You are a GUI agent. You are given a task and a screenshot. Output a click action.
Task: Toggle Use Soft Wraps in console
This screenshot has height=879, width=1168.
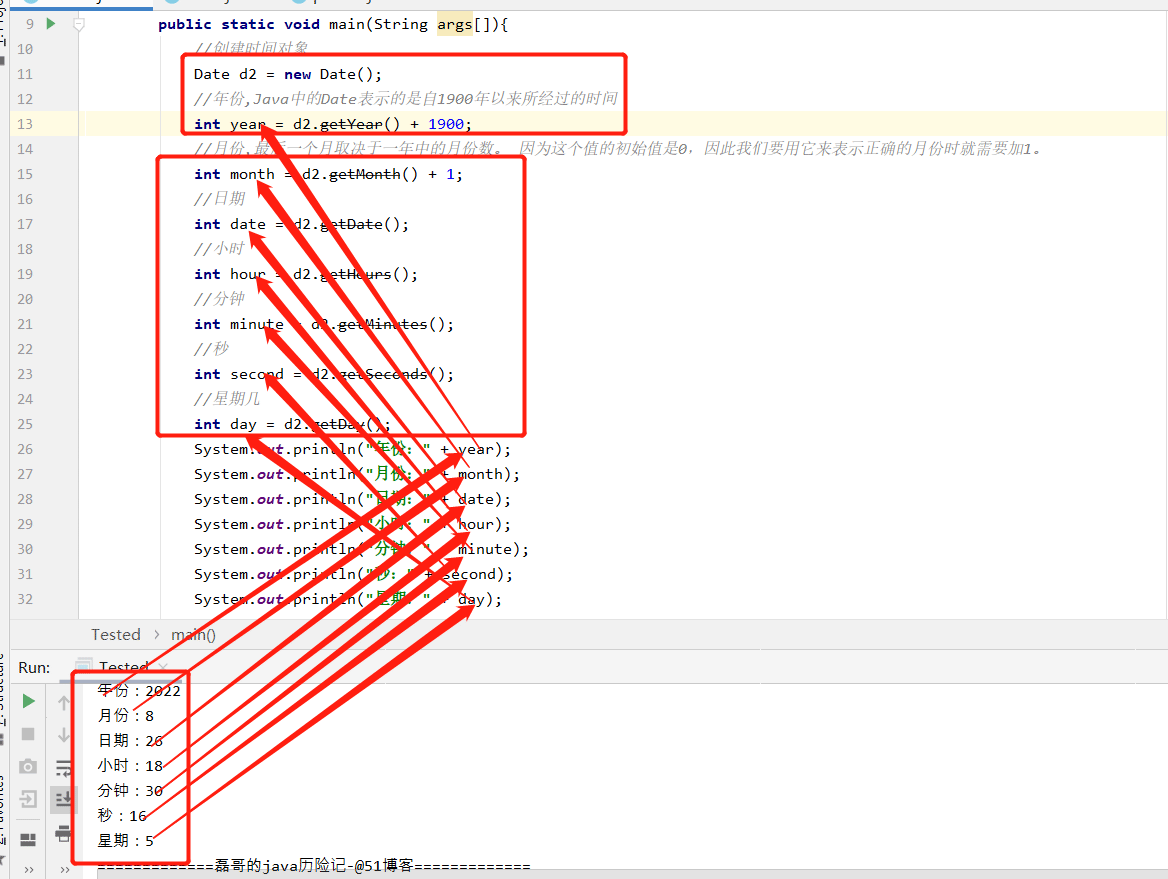click(x=63, y=766)
